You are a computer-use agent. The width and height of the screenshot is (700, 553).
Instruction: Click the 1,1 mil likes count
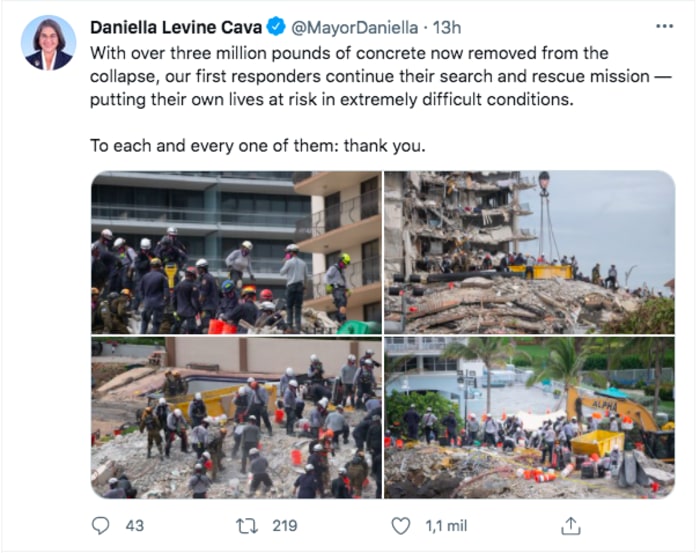(446, 526)
